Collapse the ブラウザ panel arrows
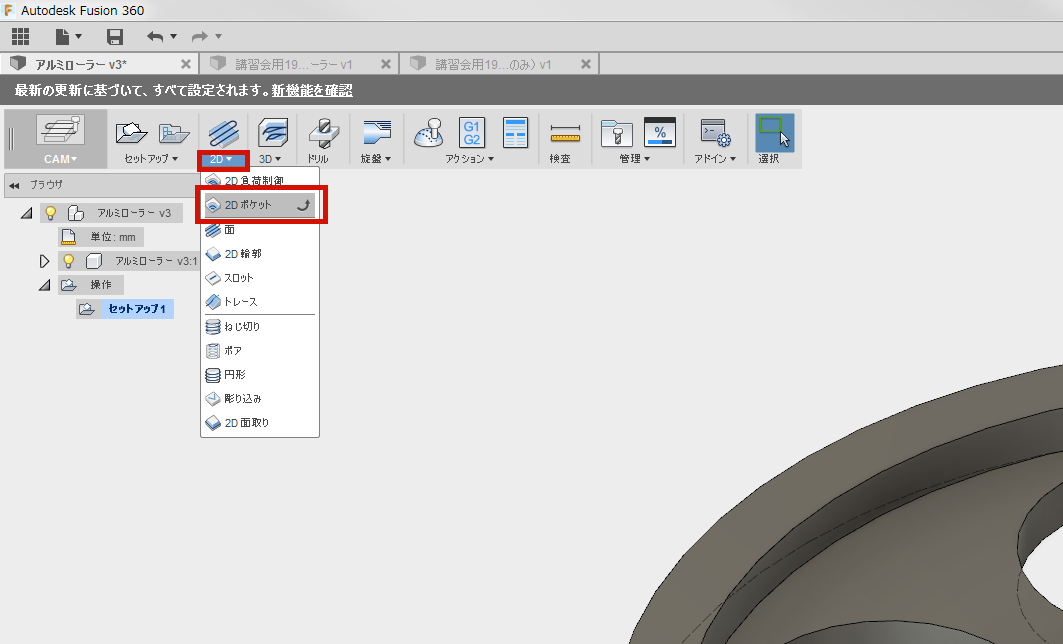The image size is (1063, 644). (14, 185)
